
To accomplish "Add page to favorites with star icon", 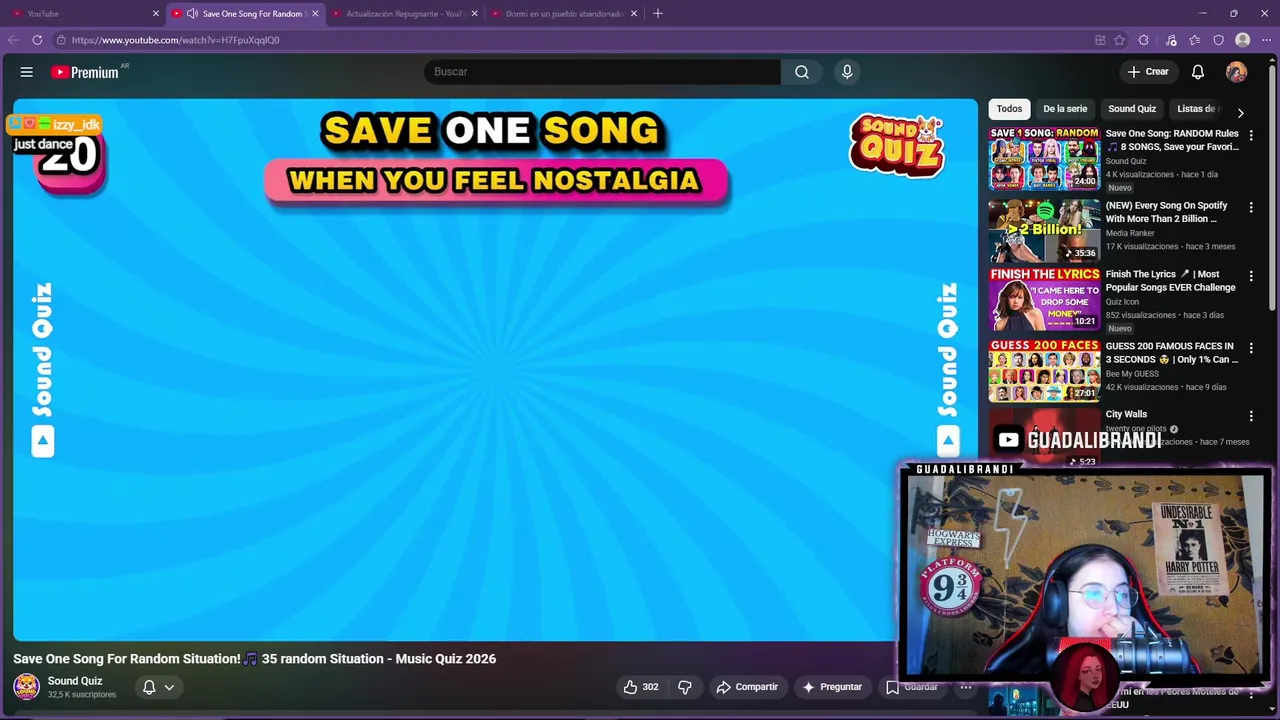I will click(x=1120, y=40).
